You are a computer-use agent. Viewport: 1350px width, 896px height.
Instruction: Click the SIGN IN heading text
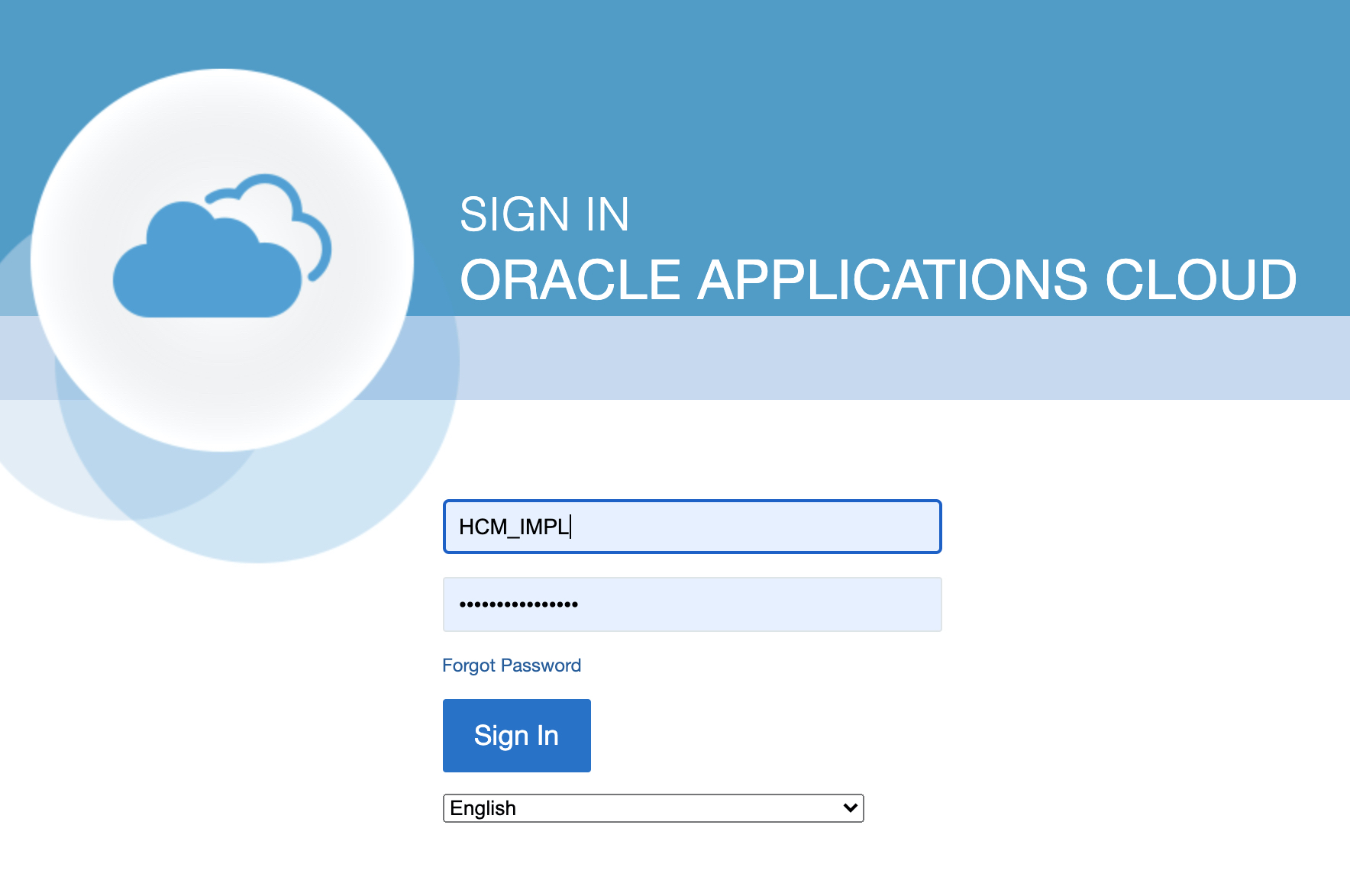point(544,214)
